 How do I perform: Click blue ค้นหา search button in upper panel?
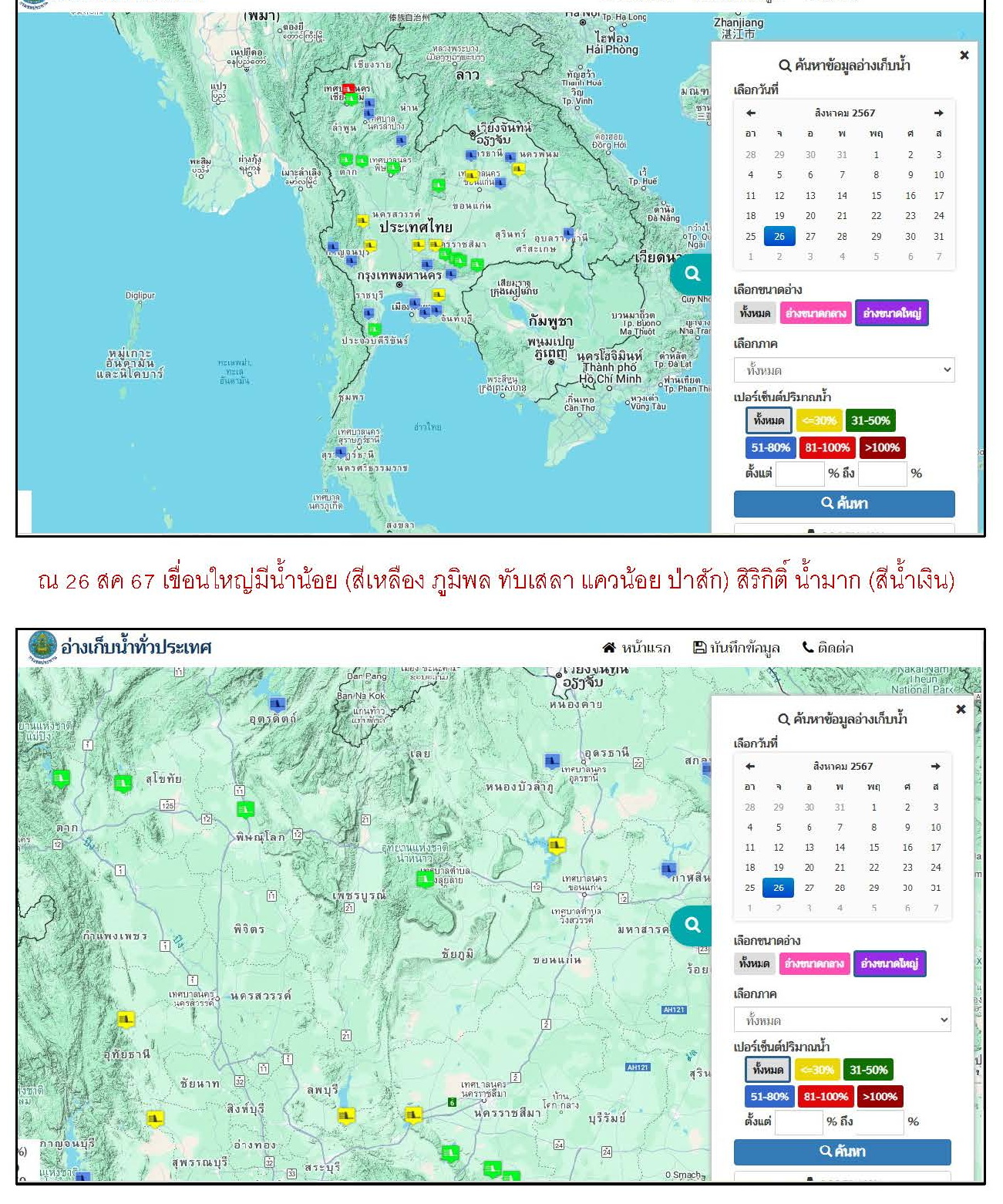click(x=844, y=504)
